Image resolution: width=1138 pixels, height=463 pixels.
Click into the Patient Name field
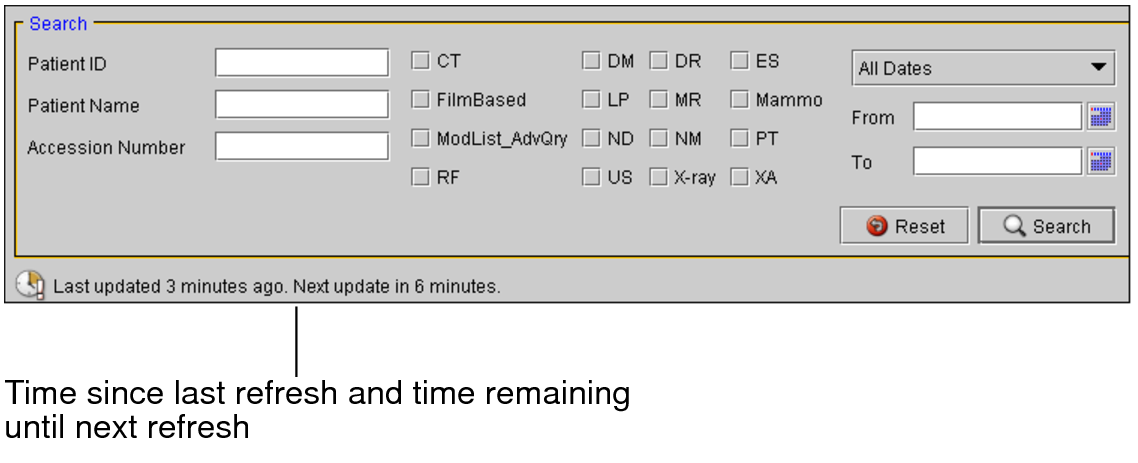[301, 104]
